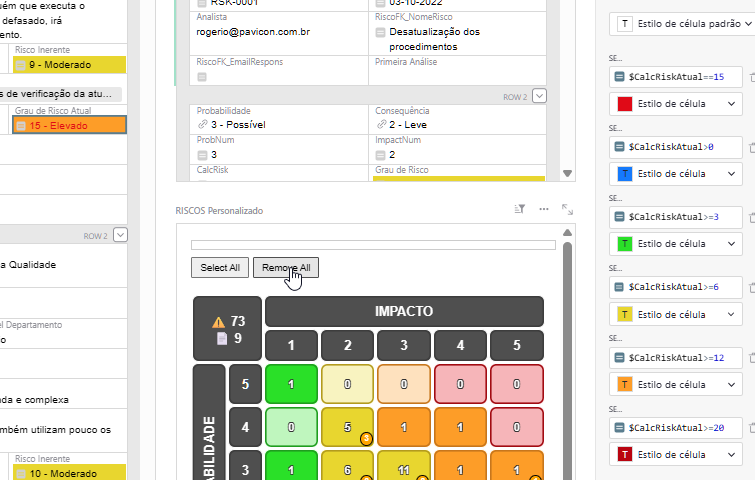Collapse ROW 2 in the detail form
This screenshot has width=755, height=480.
tap(540, 96)
